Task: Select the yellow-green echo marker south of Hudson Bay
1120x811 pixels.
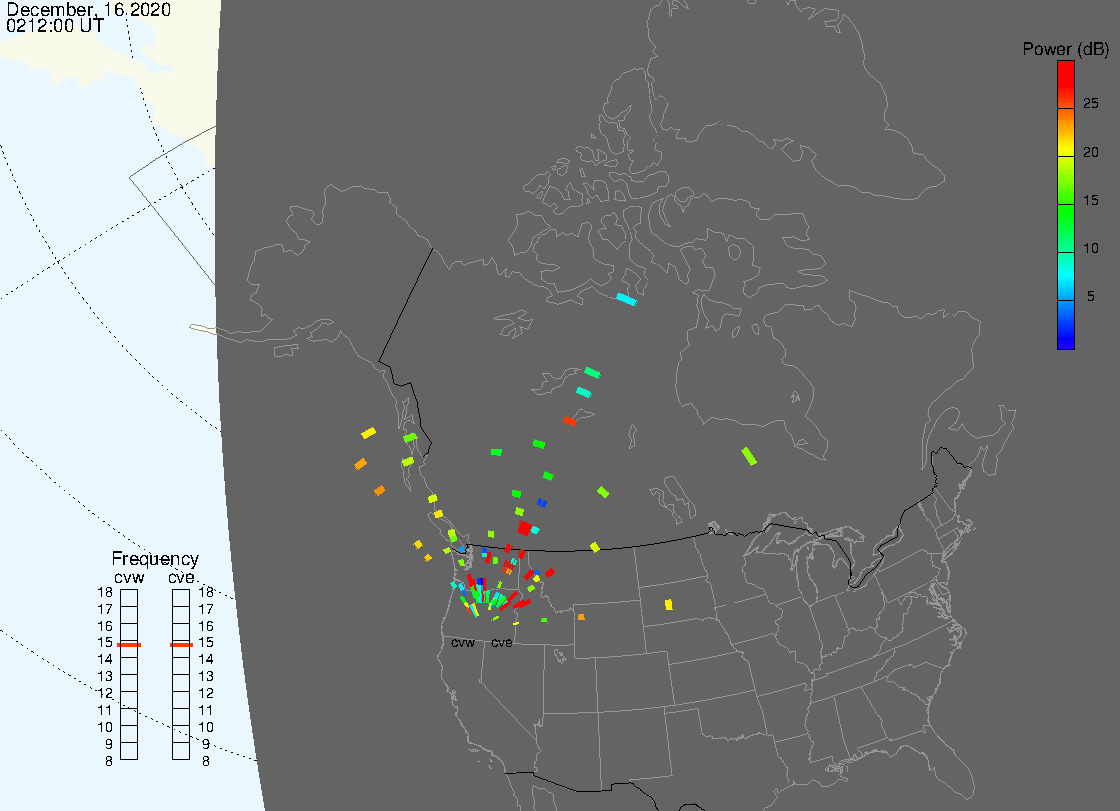Action: tap(749, 456)
